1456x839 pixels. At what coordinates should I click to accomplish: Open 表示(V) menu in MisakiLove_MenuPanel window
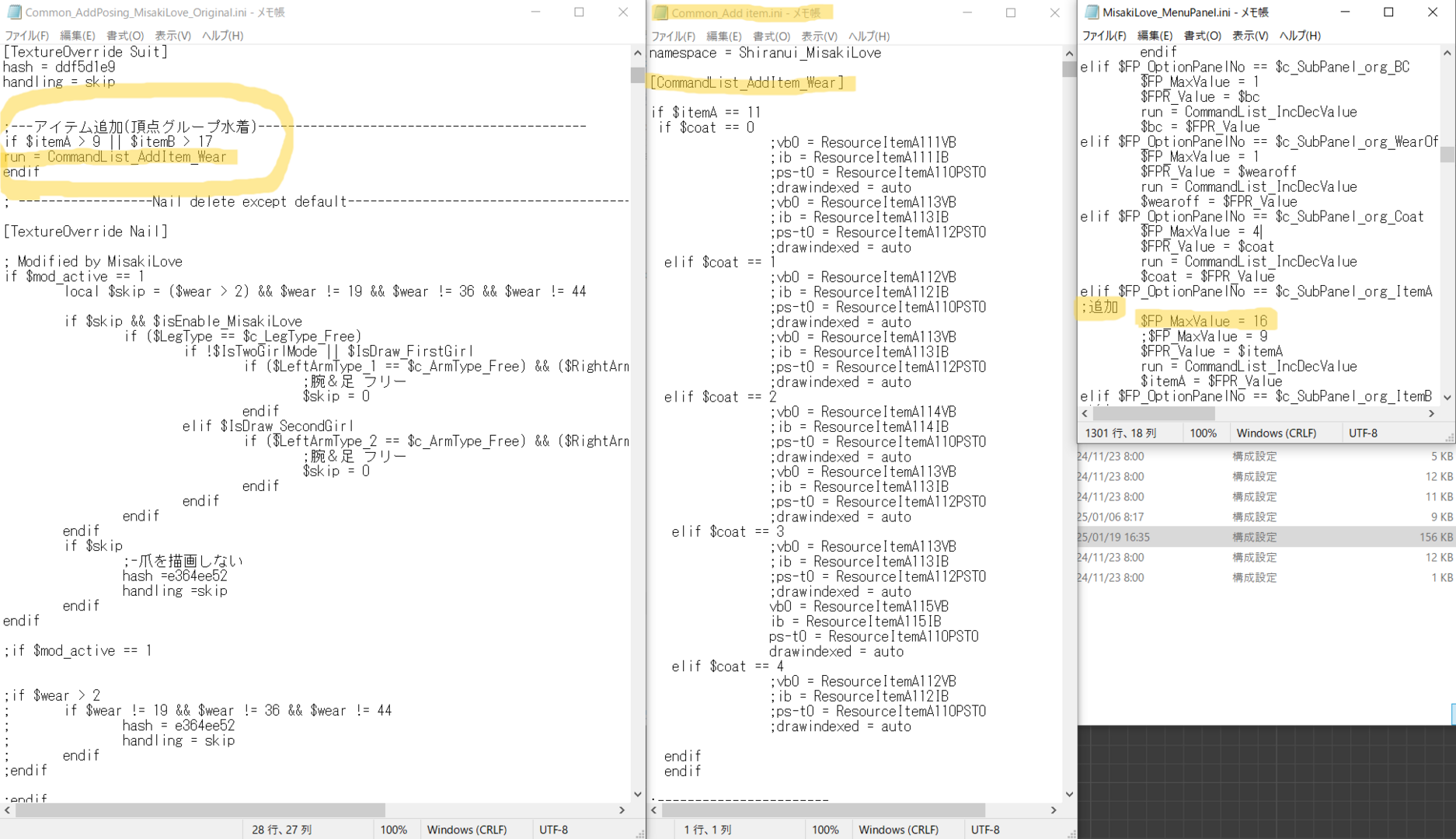click(1250, 36)
